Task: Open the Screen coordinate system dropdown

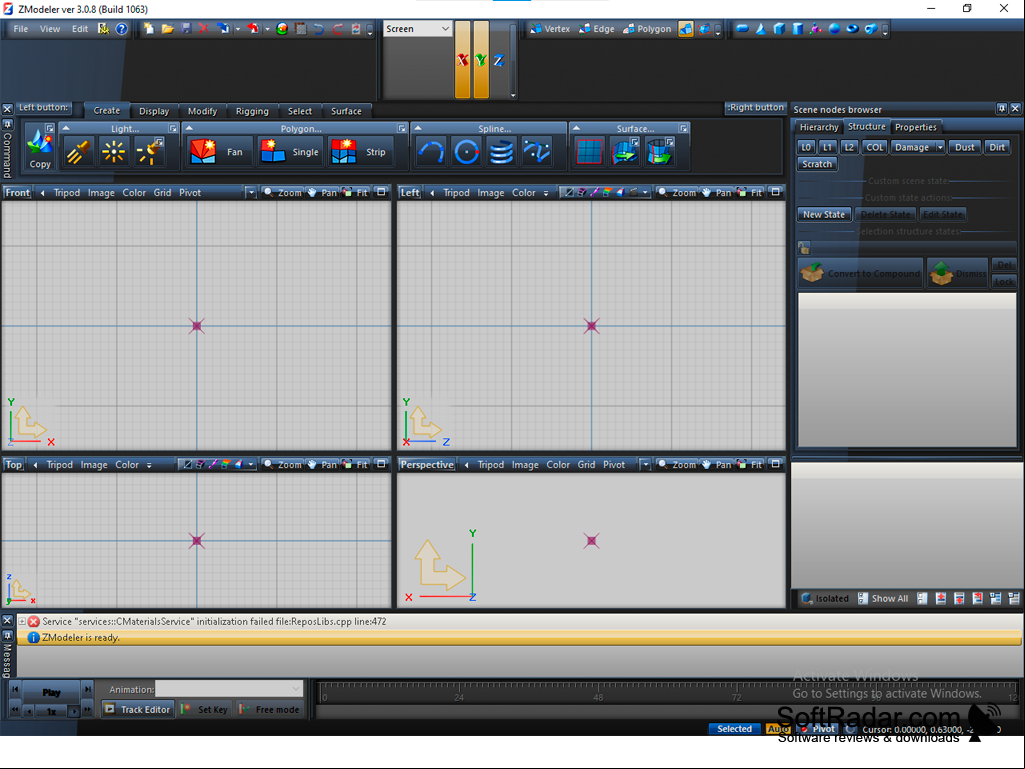Action: [417, 29]
